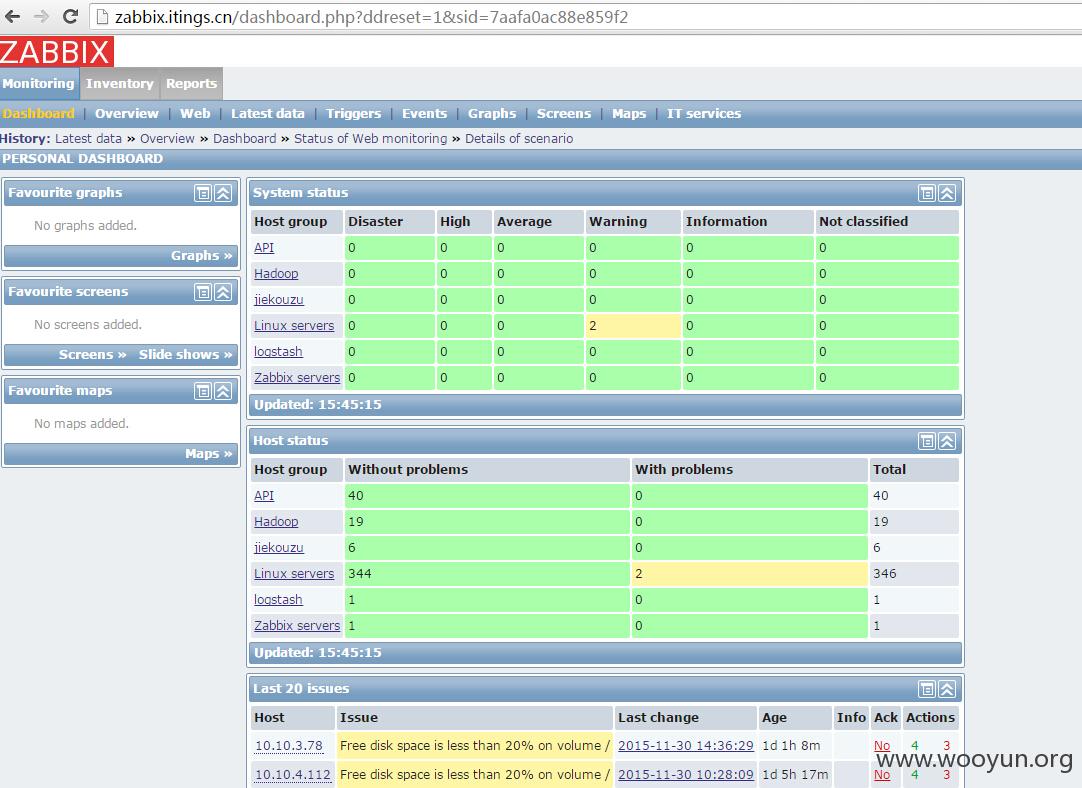Open Hadoop host group in Host status
Image resolution: width=1082 pixels, height=788 pixels.
click(276, 522)
